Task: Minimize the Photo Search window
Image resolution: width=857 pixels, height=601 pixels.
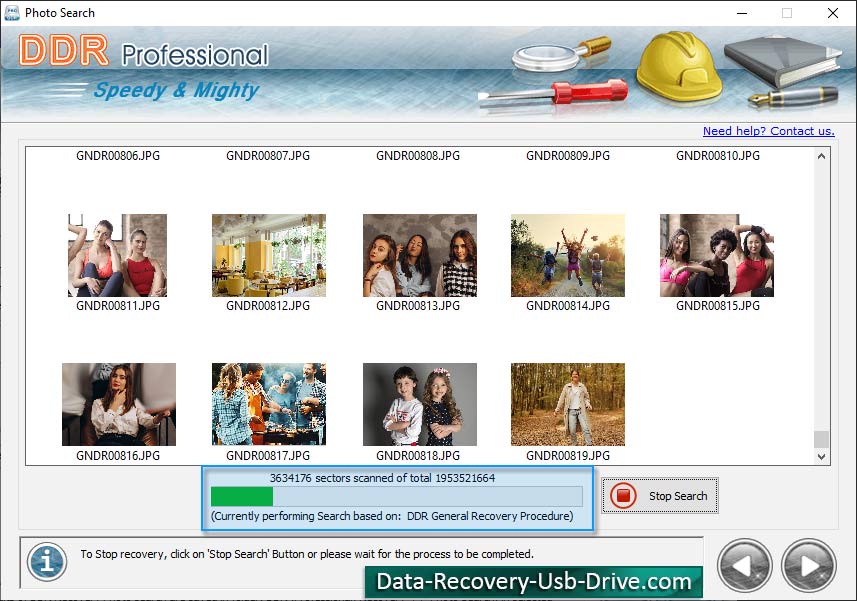Action: 742,13
